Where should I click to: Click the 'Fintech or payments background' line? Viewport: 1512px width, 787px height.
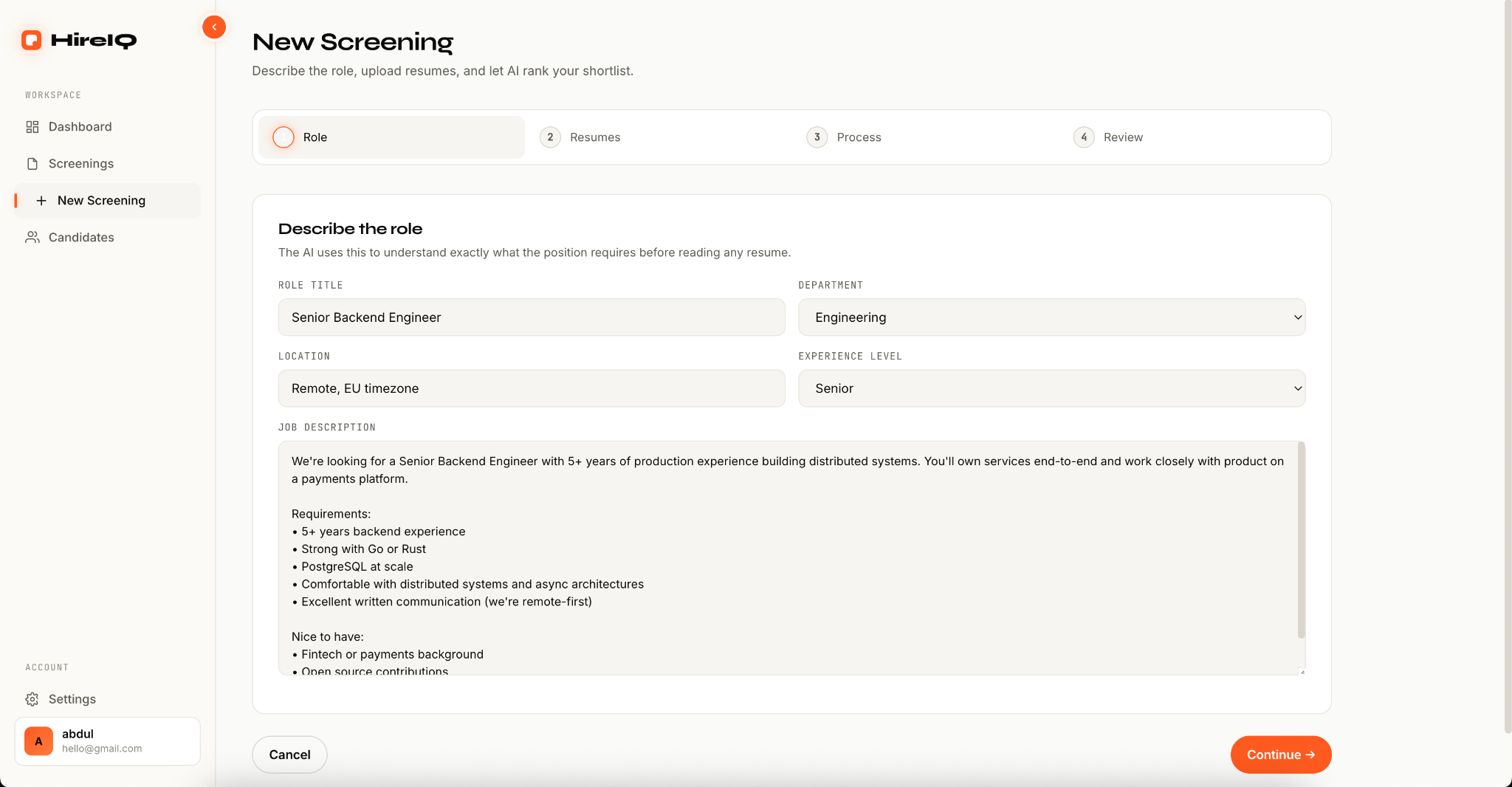click(x=388, y=655)
